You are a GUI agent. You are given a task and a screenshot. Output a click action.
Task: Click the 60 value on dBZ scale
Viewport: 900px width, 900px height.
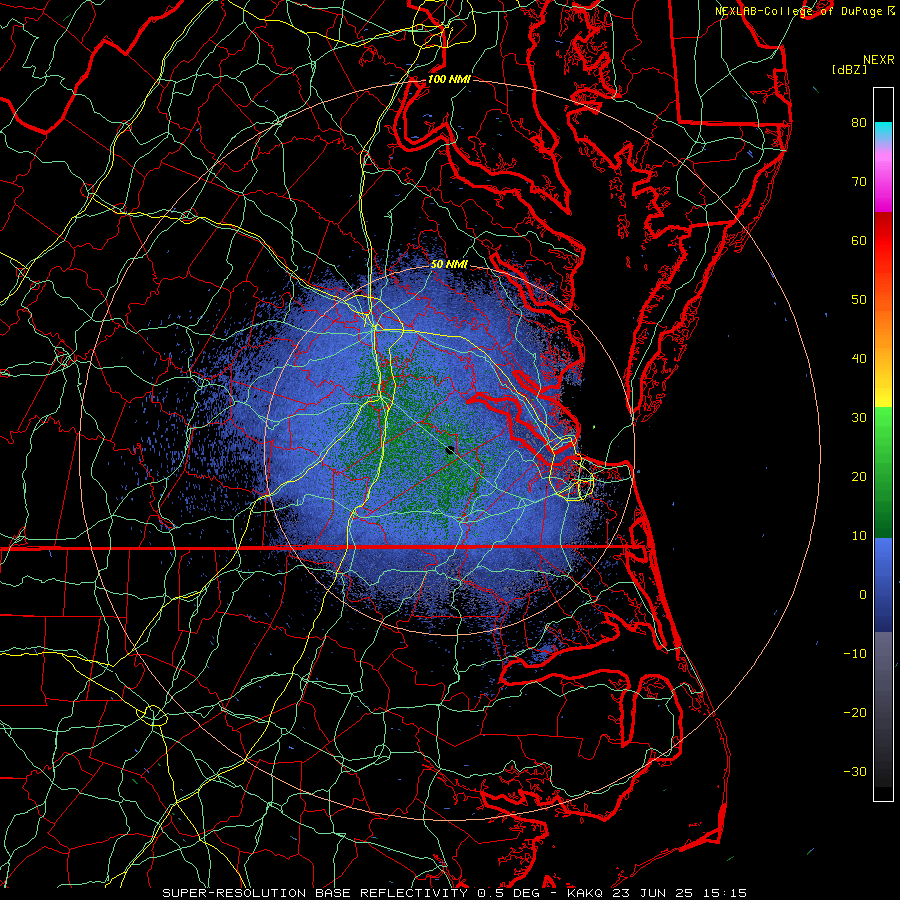[x=859, y=240]
